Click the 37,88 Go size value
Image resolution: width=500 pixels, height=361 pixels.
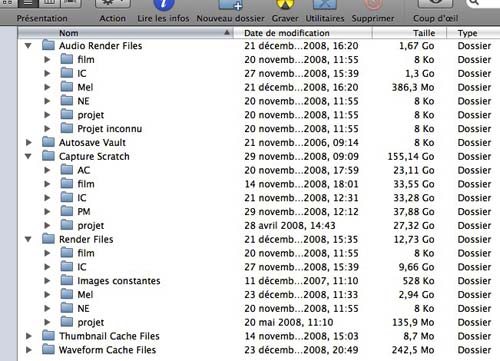point(414,212)
